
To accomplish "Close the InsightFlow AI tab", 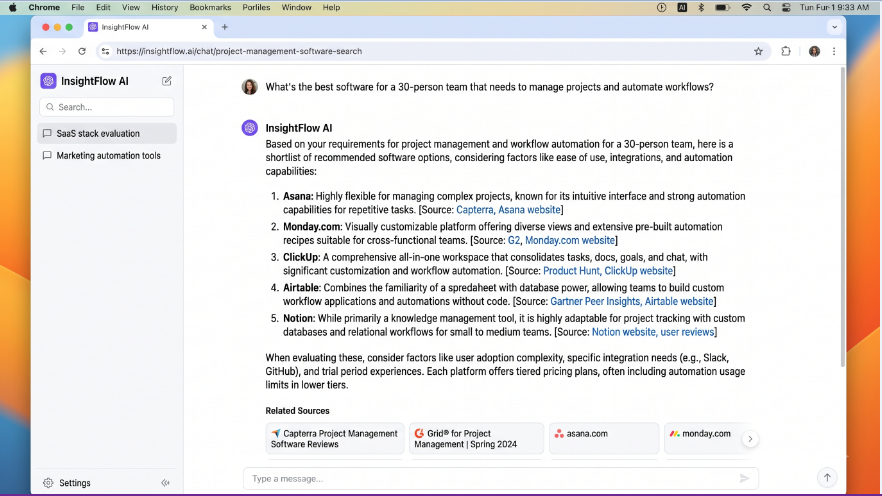I will 204,27.
